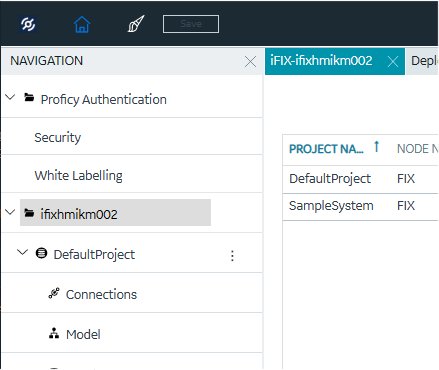The height and width of the screenshot is (370, 439).
Task: Click the rocket deploy icon
Action: click(136, 24)
